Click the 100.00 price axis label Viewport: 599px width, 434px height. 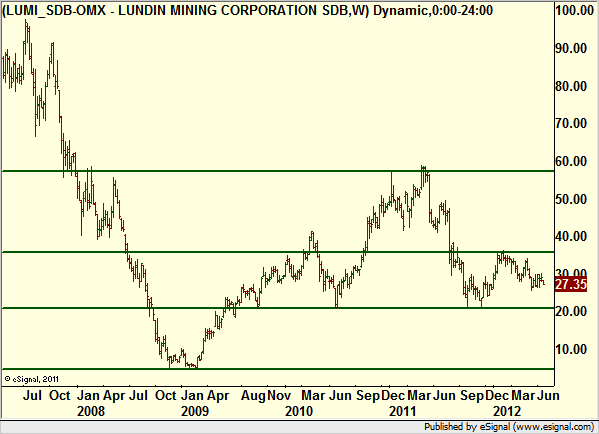pos(575,10)
